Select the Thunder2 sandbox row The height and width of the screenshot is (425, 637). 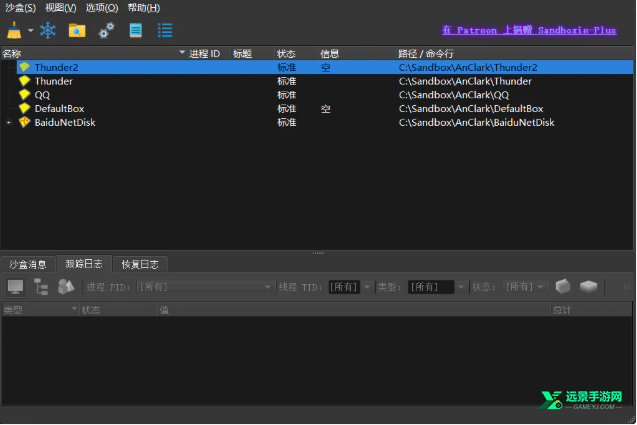325,67
